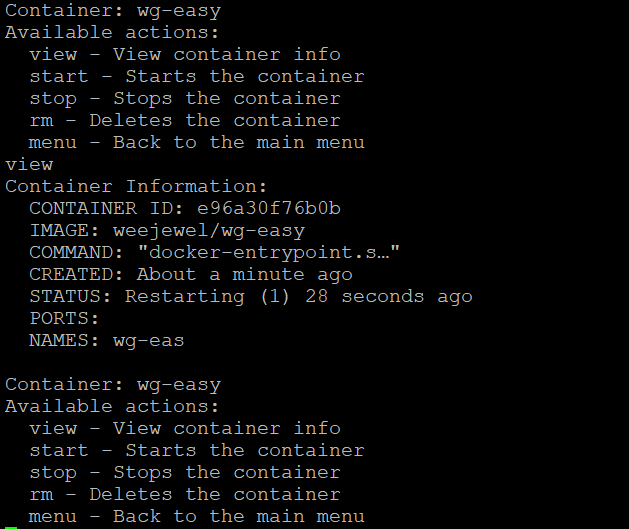
Task: Click the last 'start - Starts the container' option
Action: click(197, 450)
